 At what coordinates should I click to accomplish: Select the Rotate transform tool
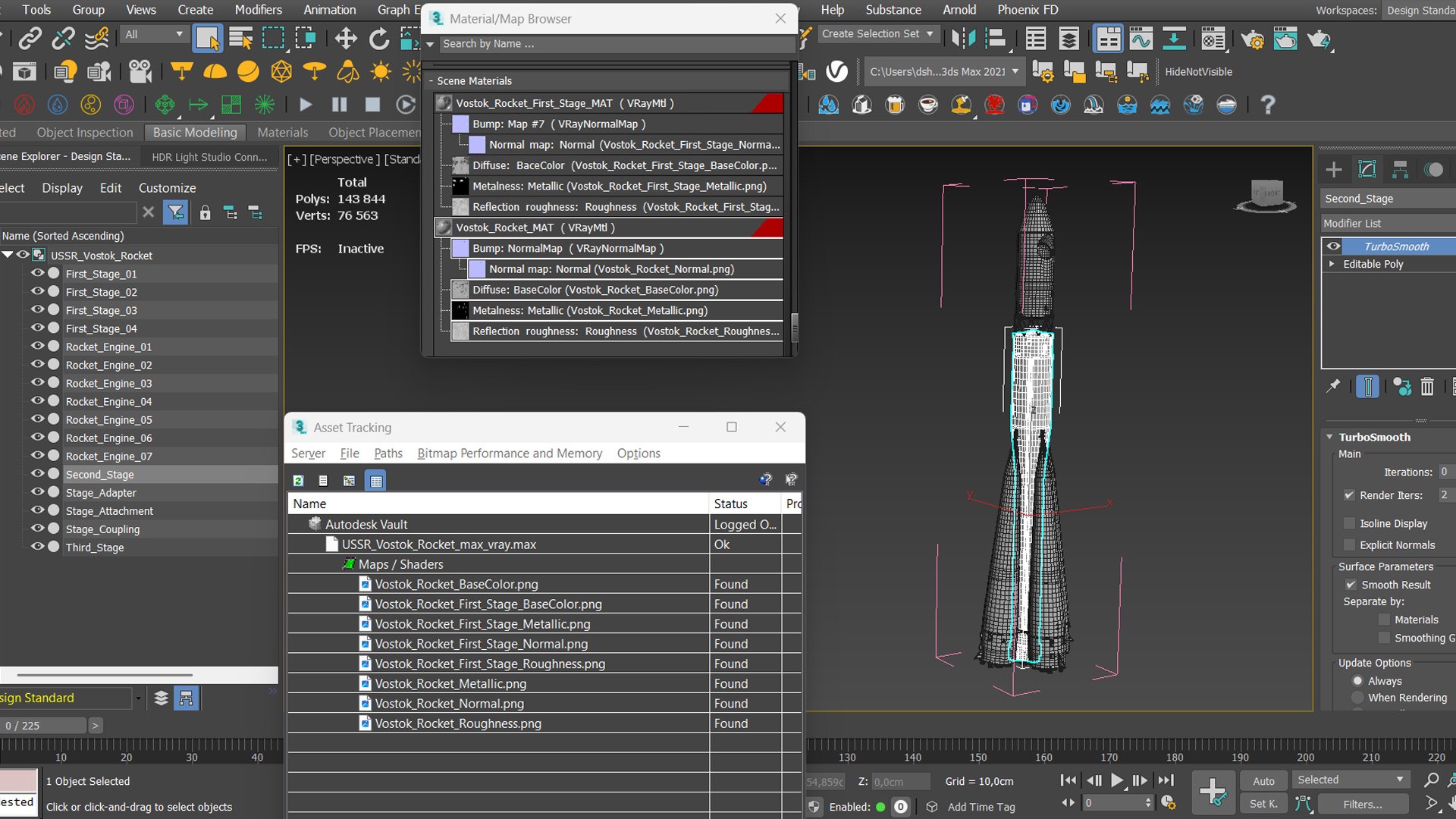[378, 38]
